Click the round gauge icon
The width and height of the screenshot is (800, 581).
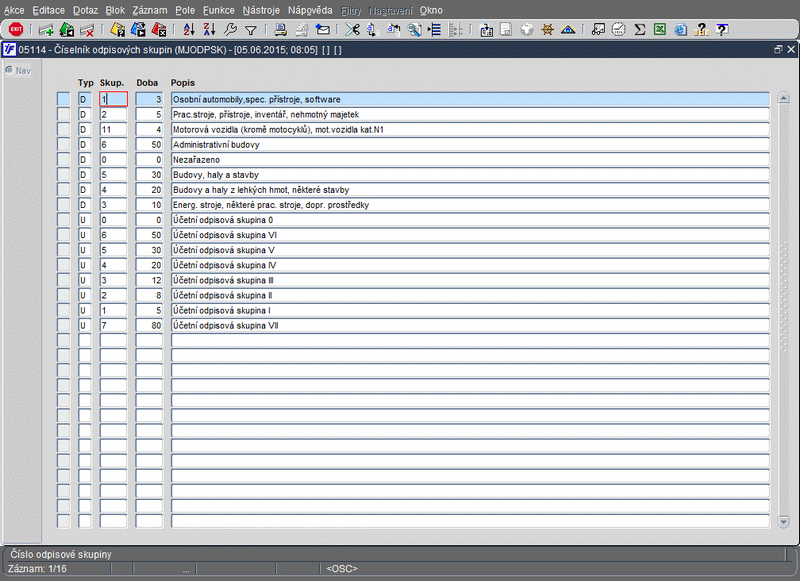(x=618, y=30)
